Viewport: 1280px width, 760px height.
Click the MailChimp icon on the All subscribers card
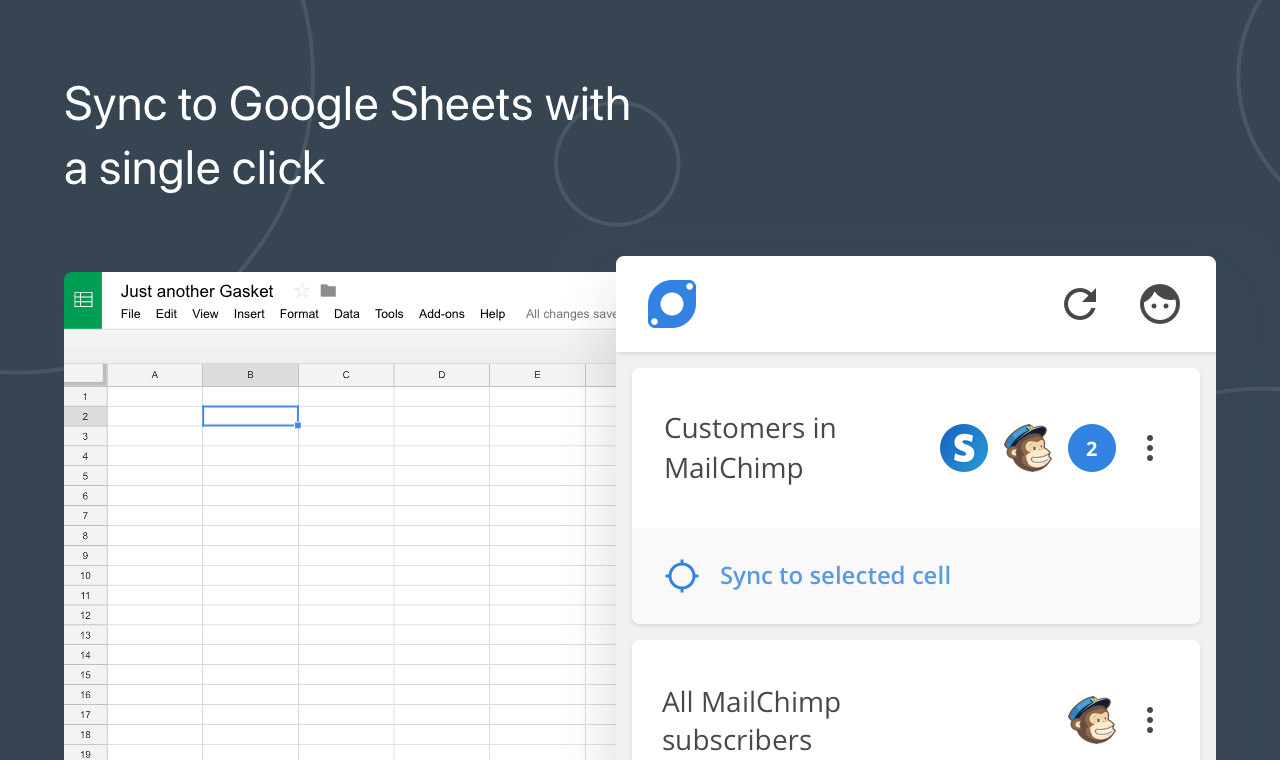(x=1092, y=720)
